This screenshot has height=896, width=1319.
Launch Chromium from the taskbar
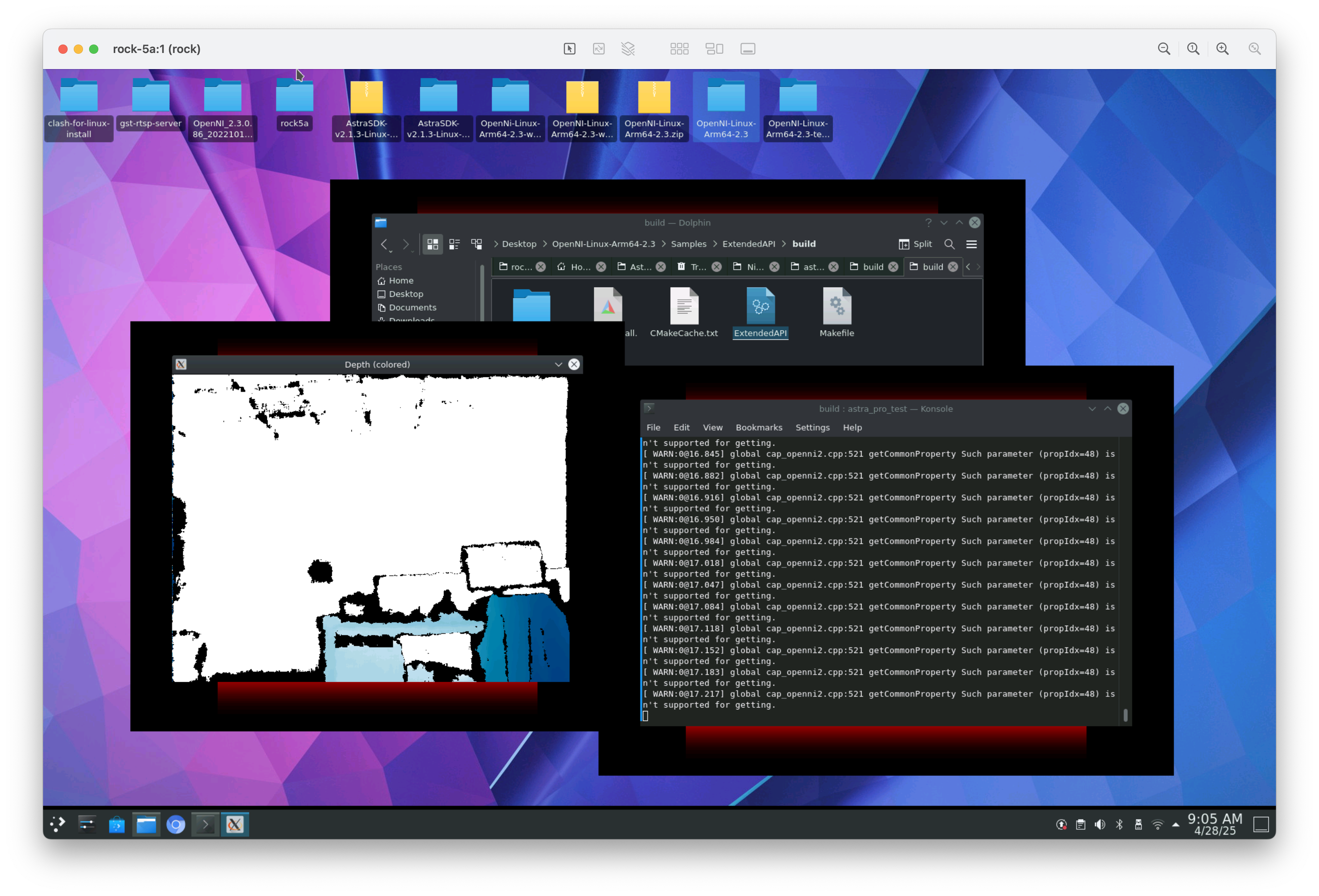[x=176, y=825]
